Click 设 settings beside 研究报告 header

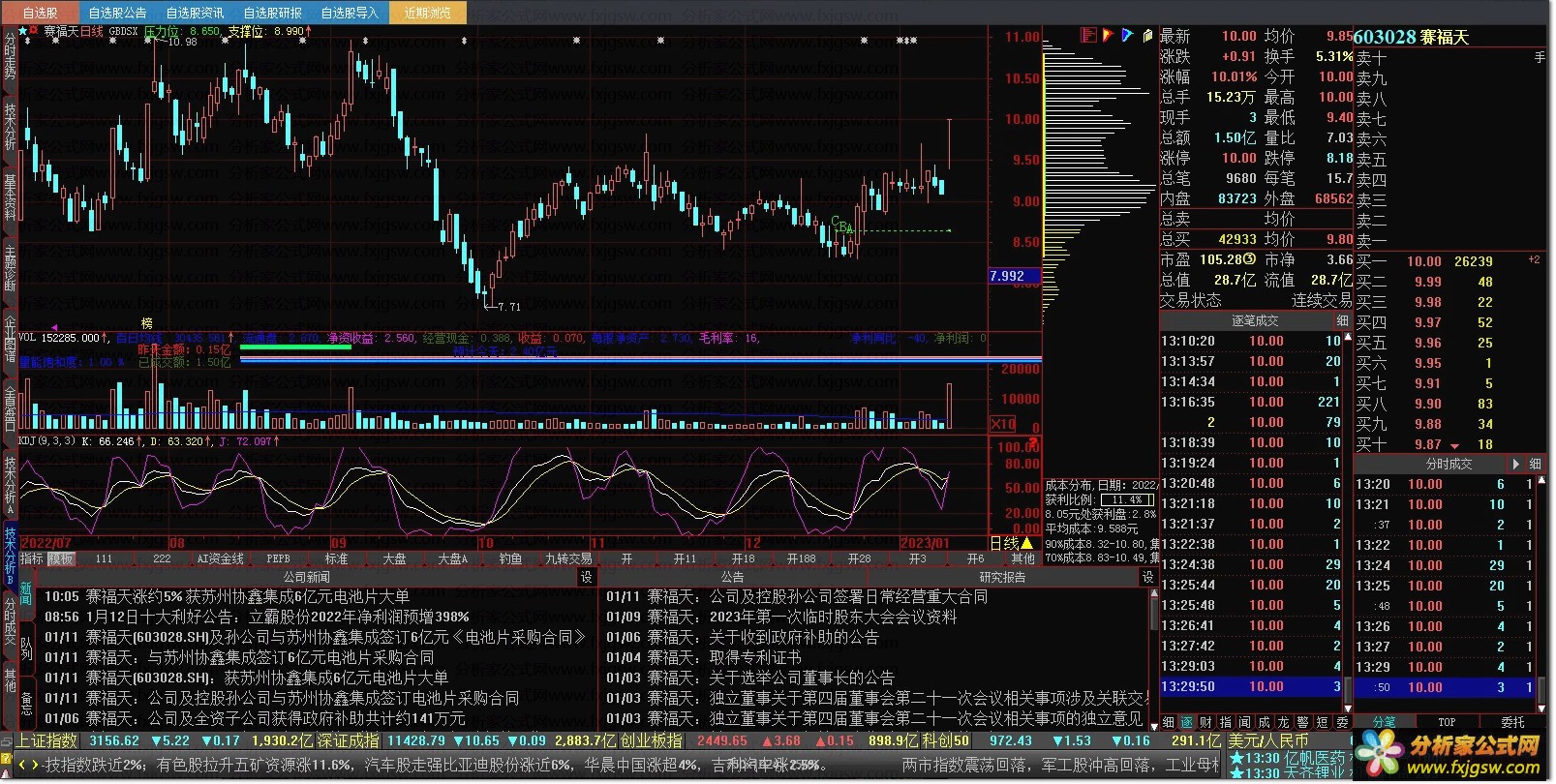[1148, 577]
